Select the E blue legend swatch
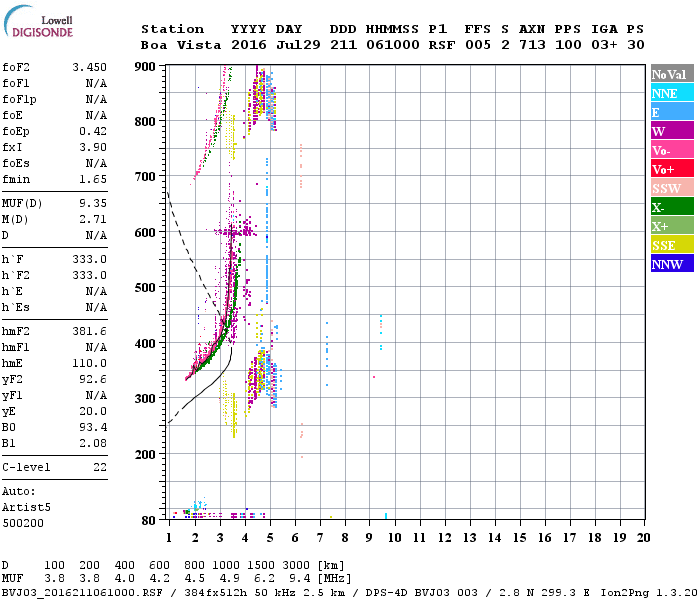 (x=672, y=112)
